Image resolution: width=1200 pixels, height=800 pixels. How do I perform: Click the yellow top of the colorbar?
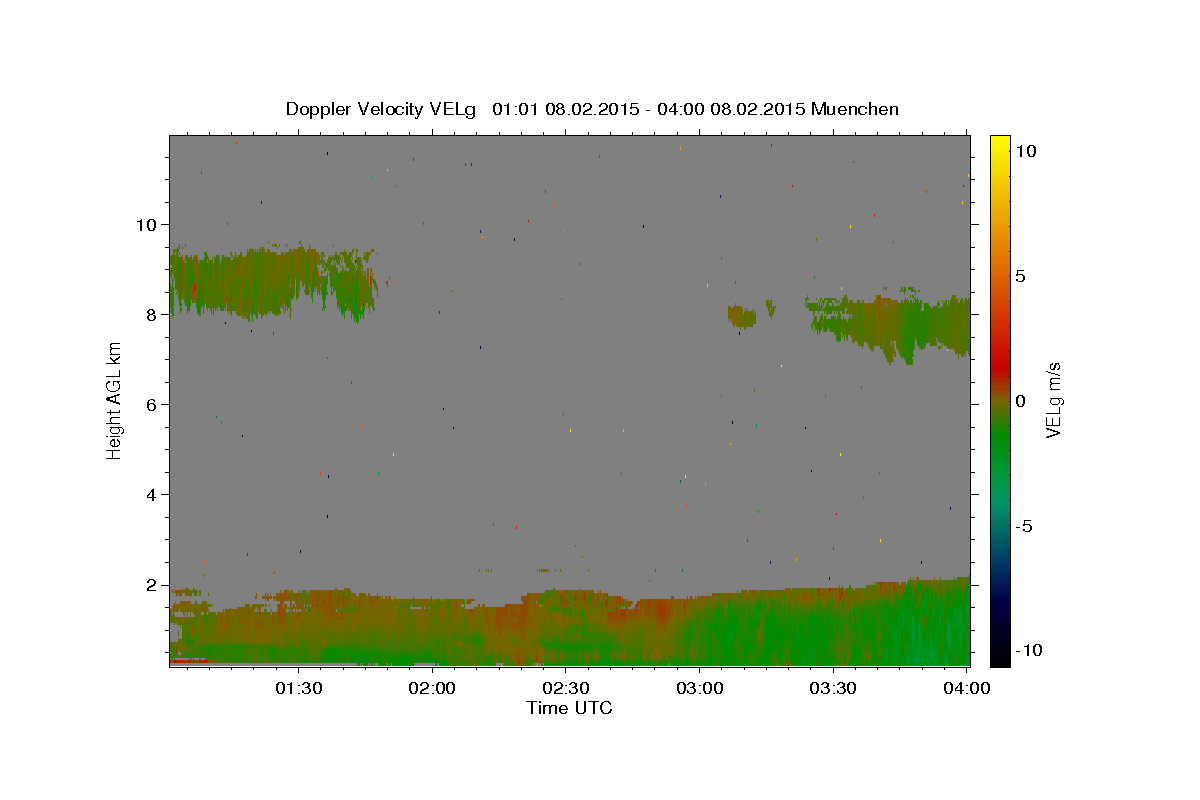[999, 145]
